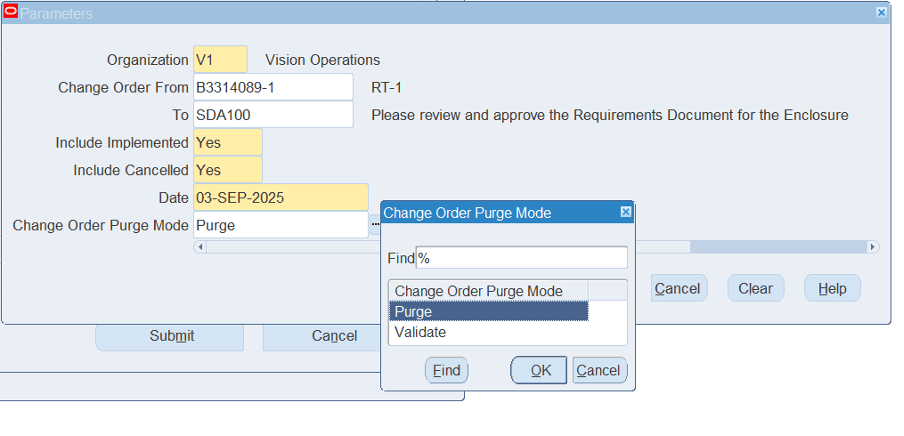Click the To field containing SDA100
Viewport: 904px width, 436px height.
273,115
